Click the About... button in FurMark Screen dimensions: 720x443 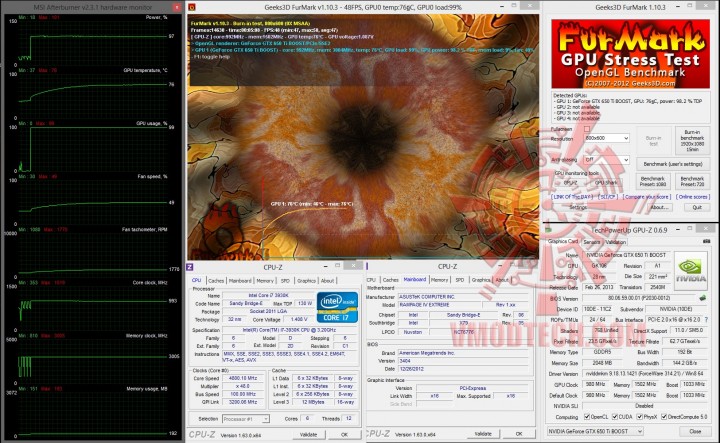point(659,207)
